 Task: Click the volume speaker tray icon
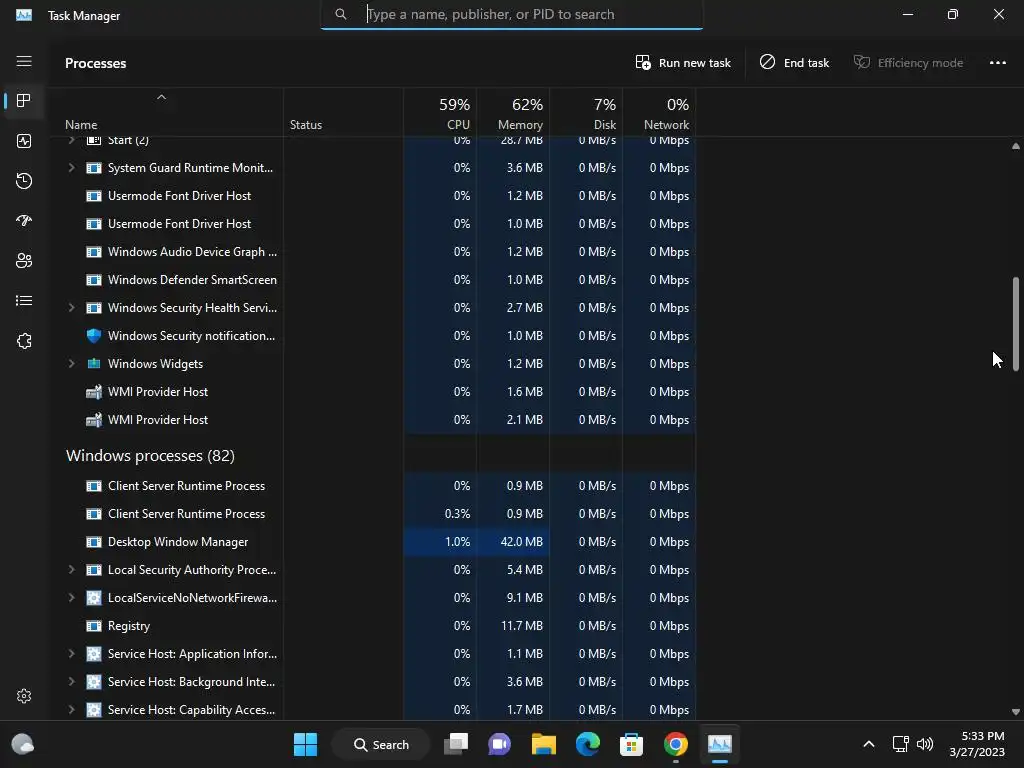click(x=925, y=744)
